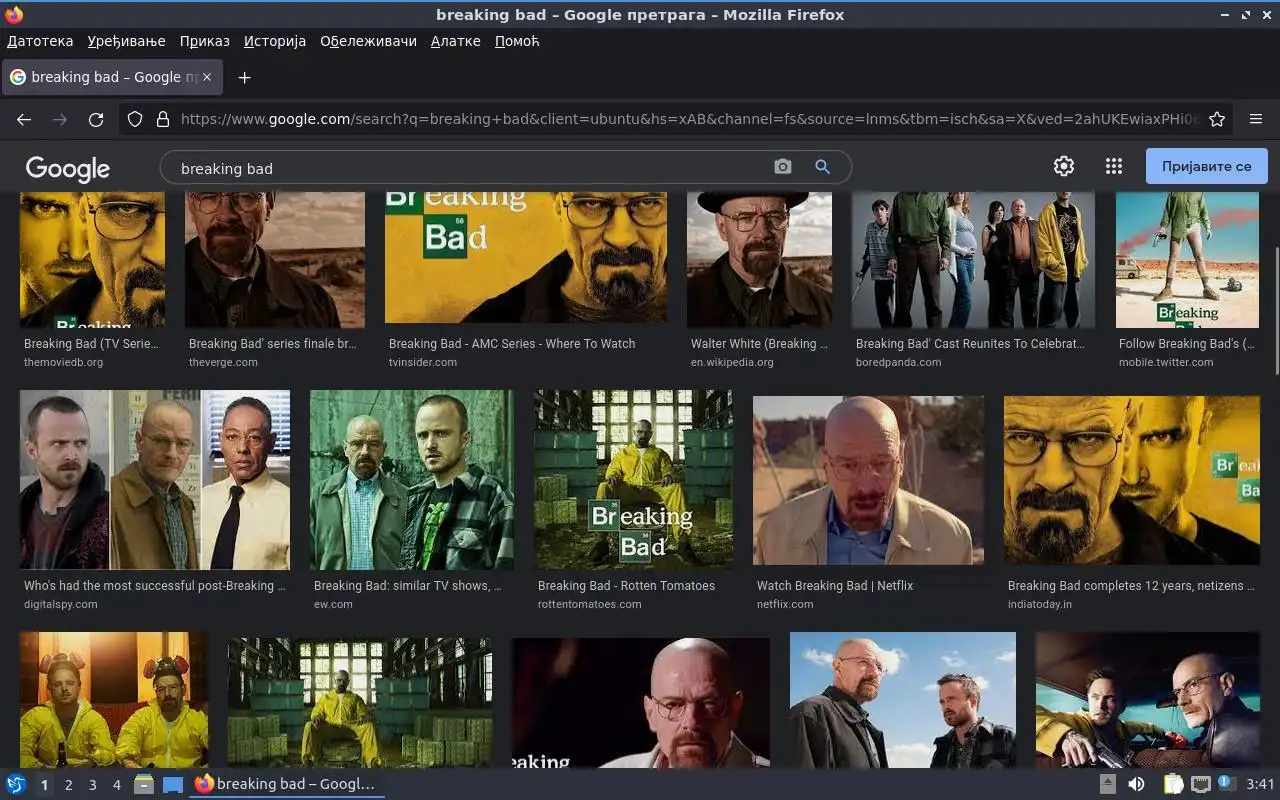Image resolution: width=1280 pixels, height=800 pixels.
Task: Search by image with the camera icon
Action: (x=783, y=167)
